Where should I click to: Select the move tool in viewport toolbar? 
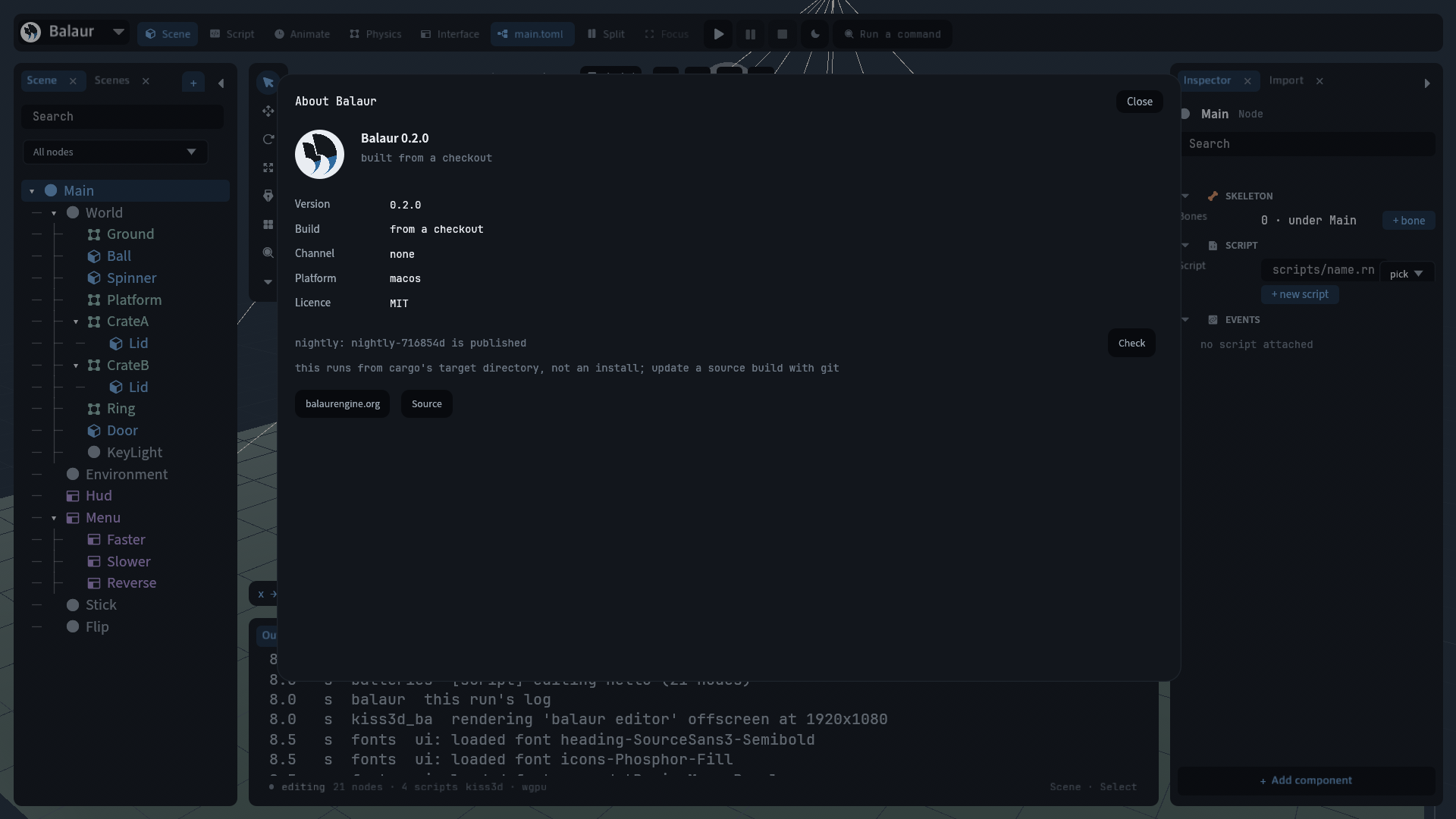(x=268, y=111)
